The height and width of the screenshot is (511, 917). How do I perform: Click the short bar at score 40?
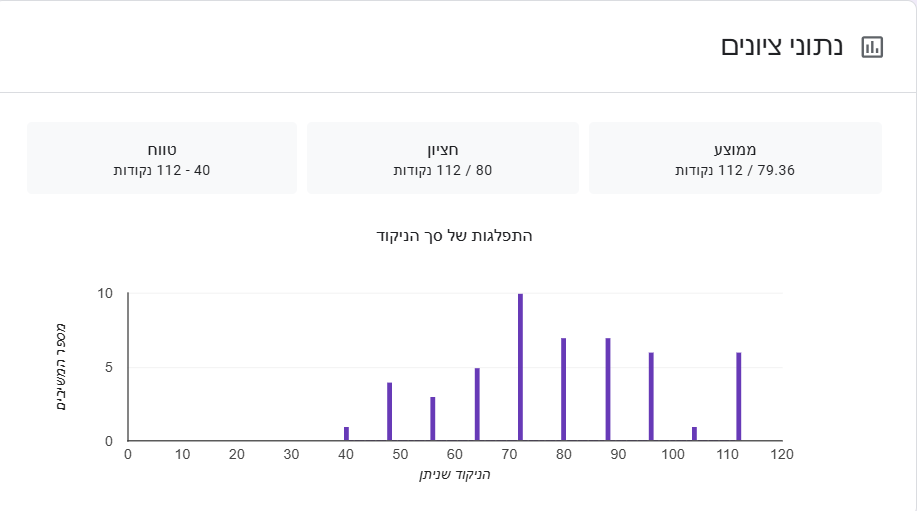(346, 434)
